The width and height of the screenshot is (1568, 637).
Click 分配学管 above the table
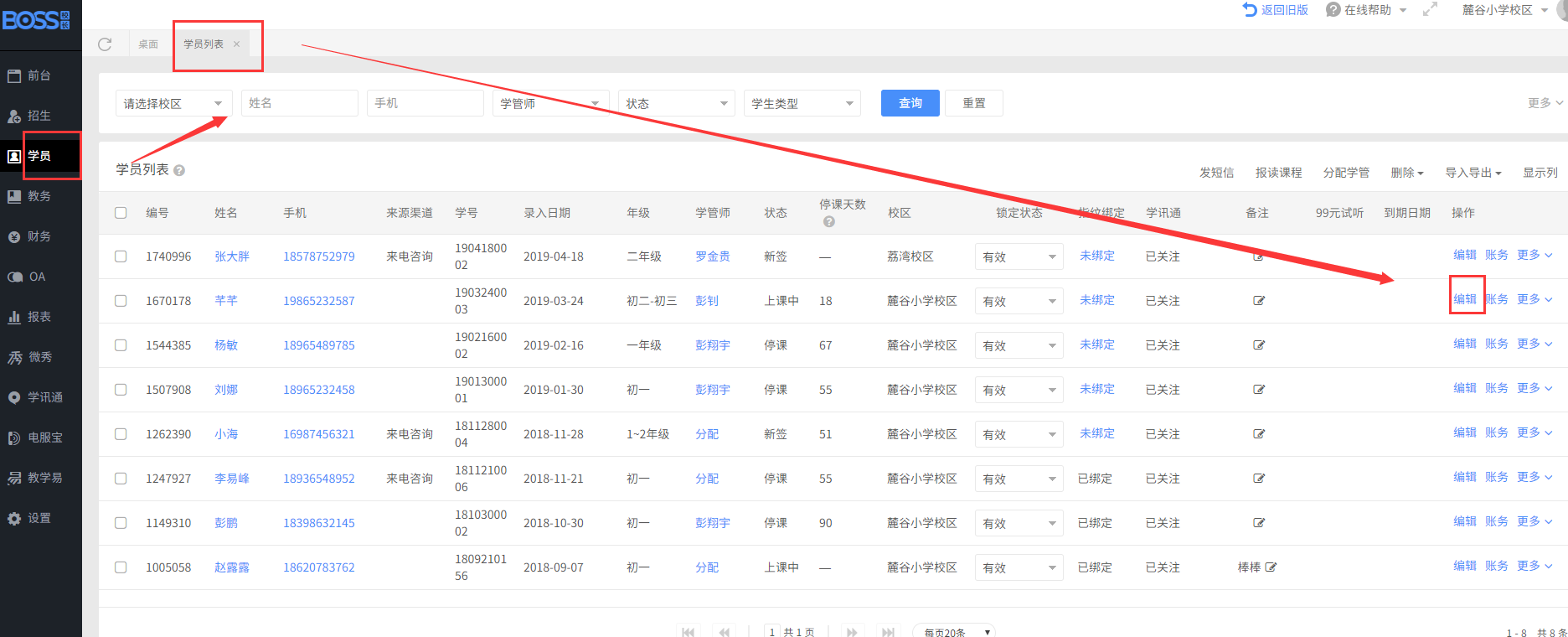1347,173
